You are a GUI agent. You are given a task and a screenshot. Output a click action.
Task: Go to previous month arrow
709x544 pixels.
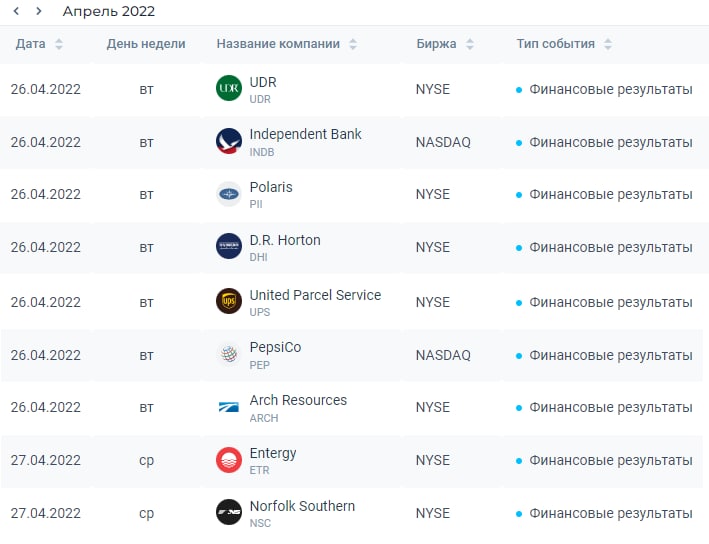click(16, 11)
